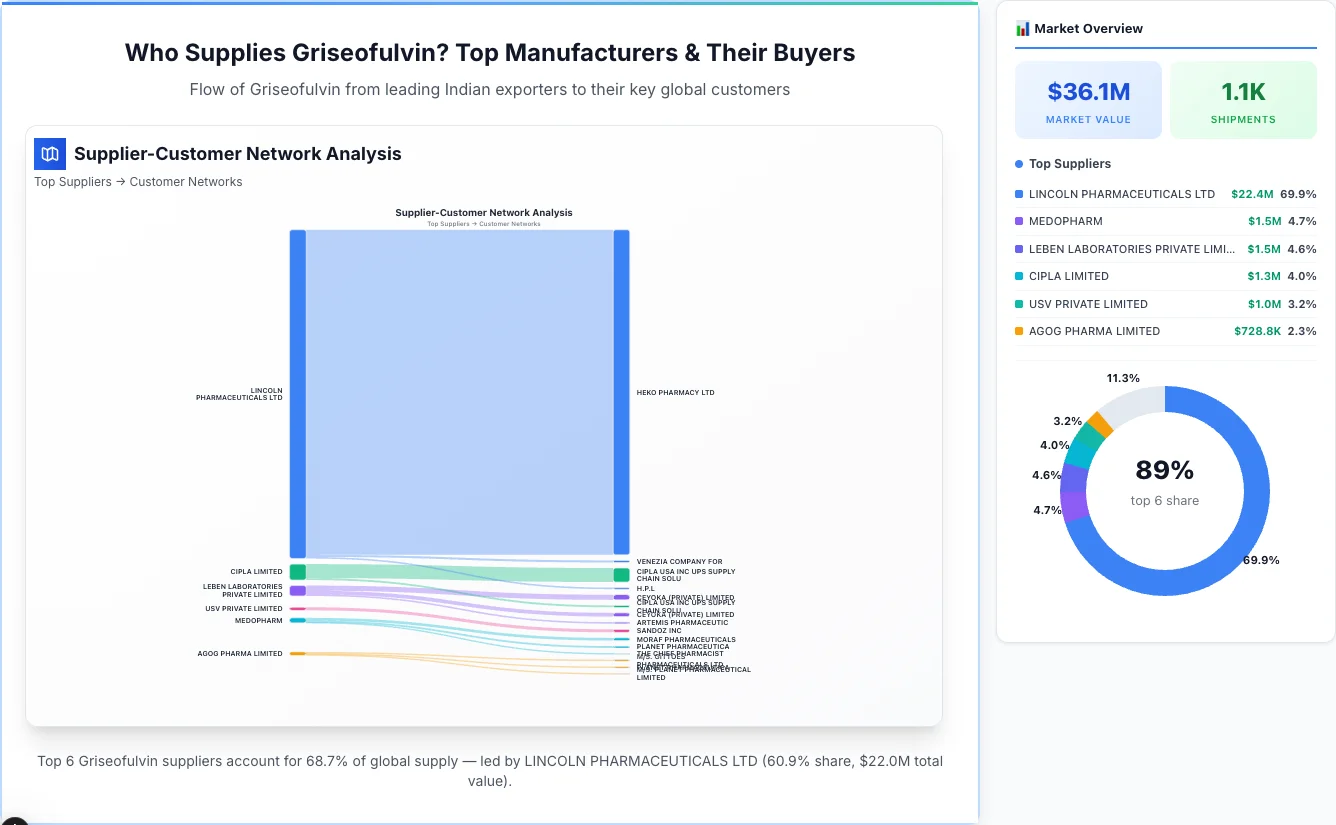Click the bar chart icon next to Market Overview

pyautogui.click(x=1021, y=28)
